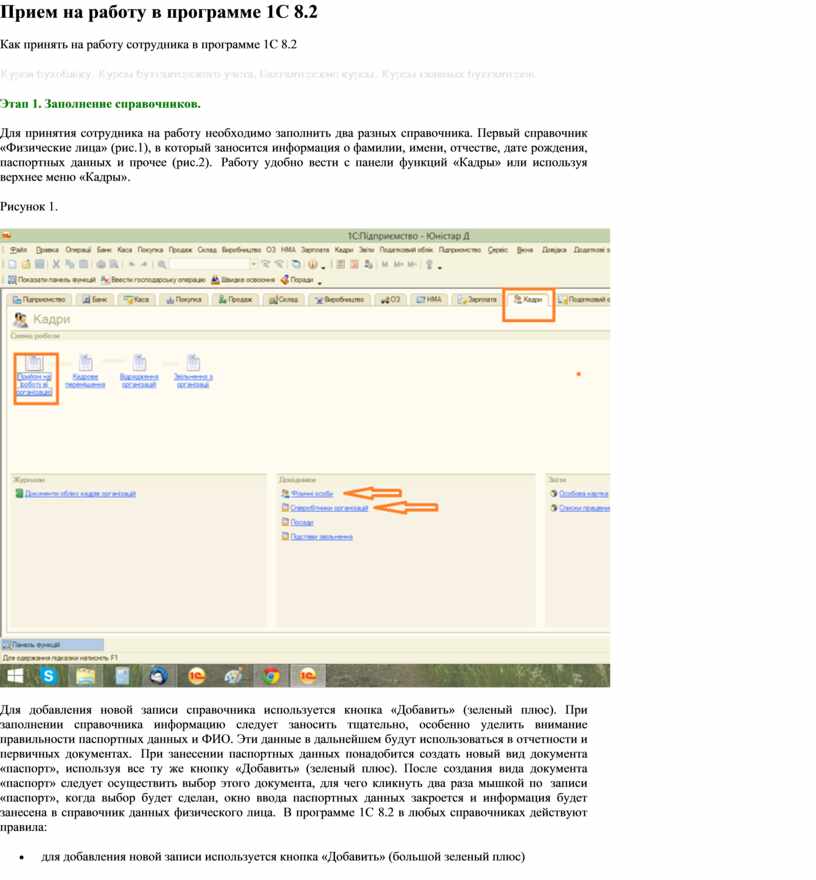Open Фізичні особи directory link
This screenshot has height=880, width=816.
tap(312, 493)
